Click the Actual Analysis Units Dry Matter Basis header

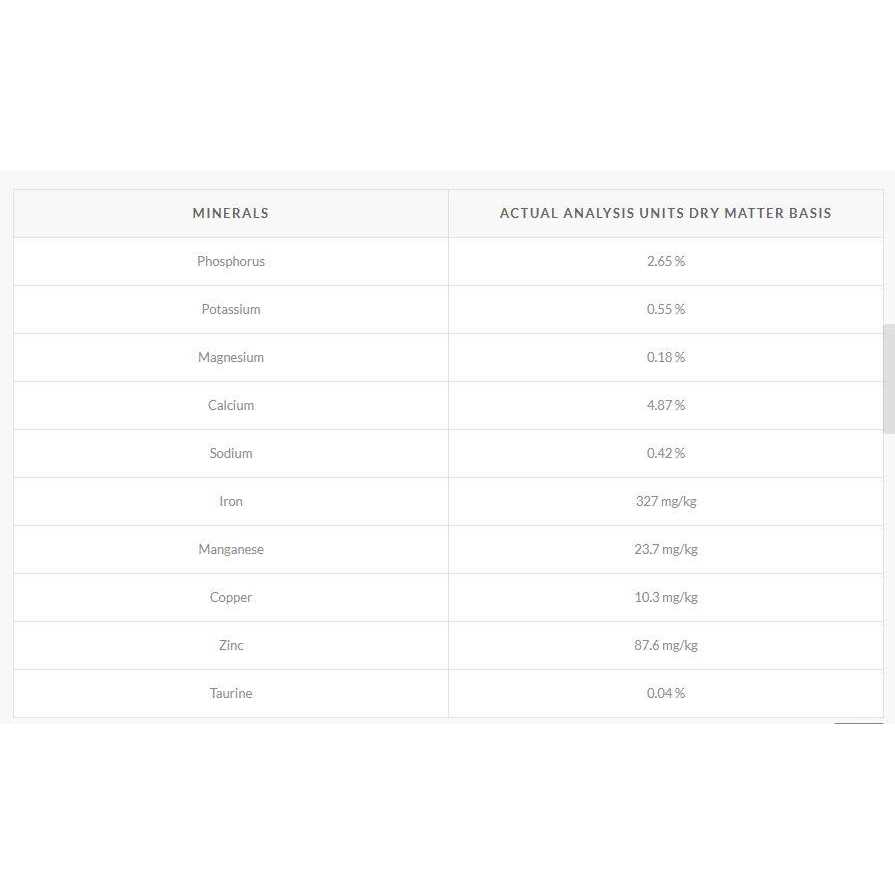click(665, 213)
